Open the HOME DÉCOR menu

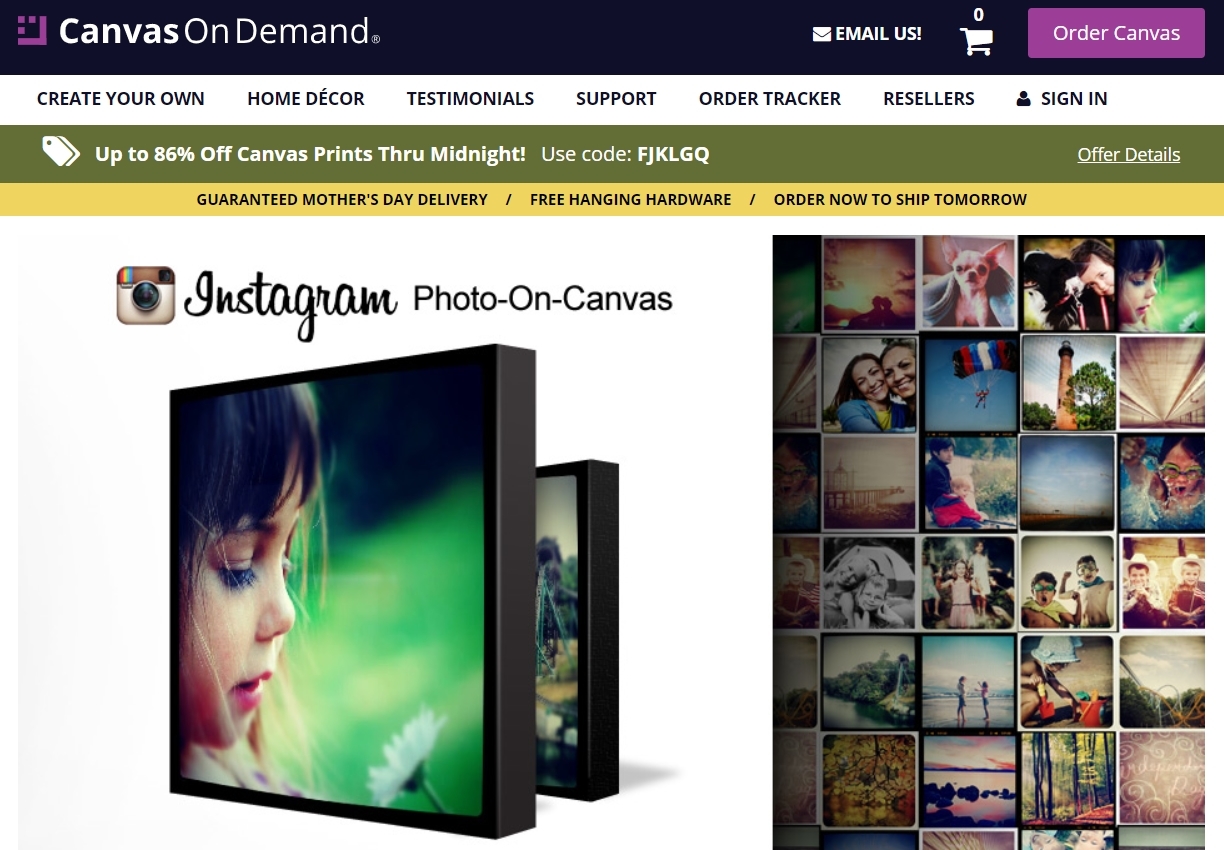tap(305, 99)
